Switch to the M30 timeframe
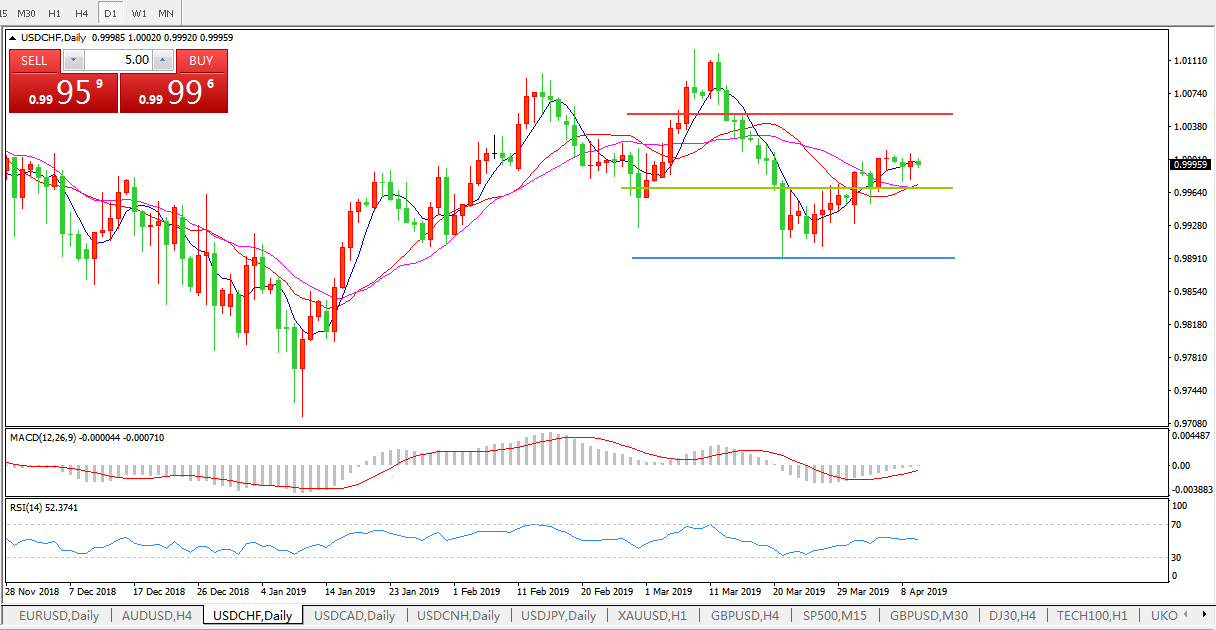 point(27,13)
